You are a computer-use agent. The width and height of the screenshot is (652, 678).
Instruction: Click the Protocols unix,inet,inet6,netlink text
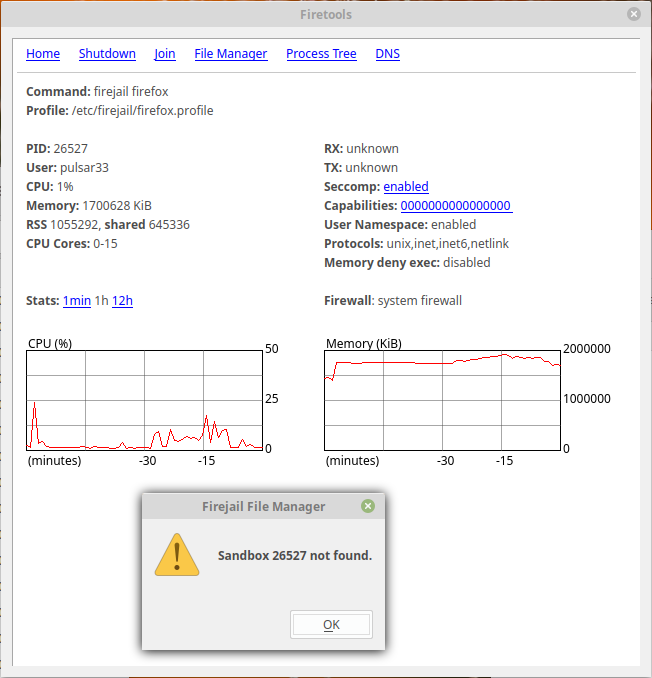416,243
